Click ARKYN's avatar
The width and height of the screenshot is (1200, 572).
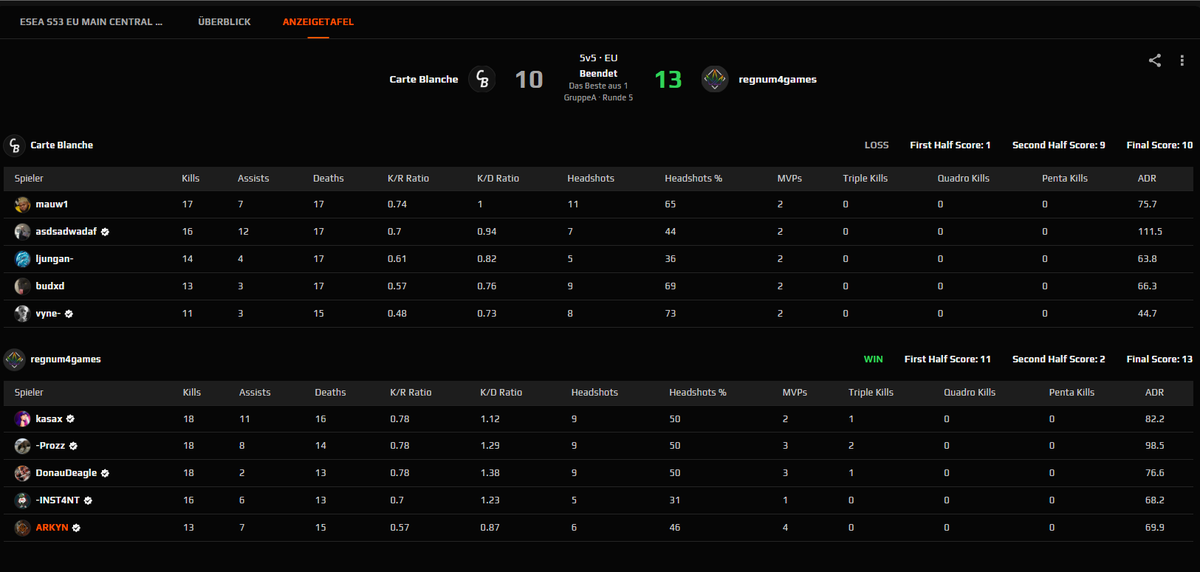tap(22, 527)
